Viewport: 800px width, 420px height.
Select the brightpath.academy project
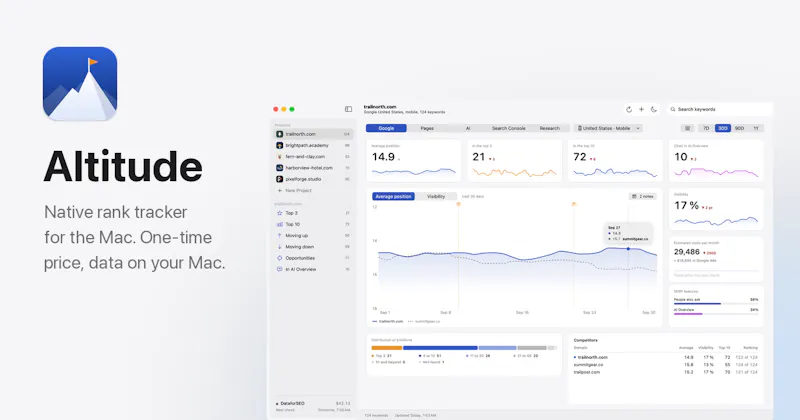(313, 145)
